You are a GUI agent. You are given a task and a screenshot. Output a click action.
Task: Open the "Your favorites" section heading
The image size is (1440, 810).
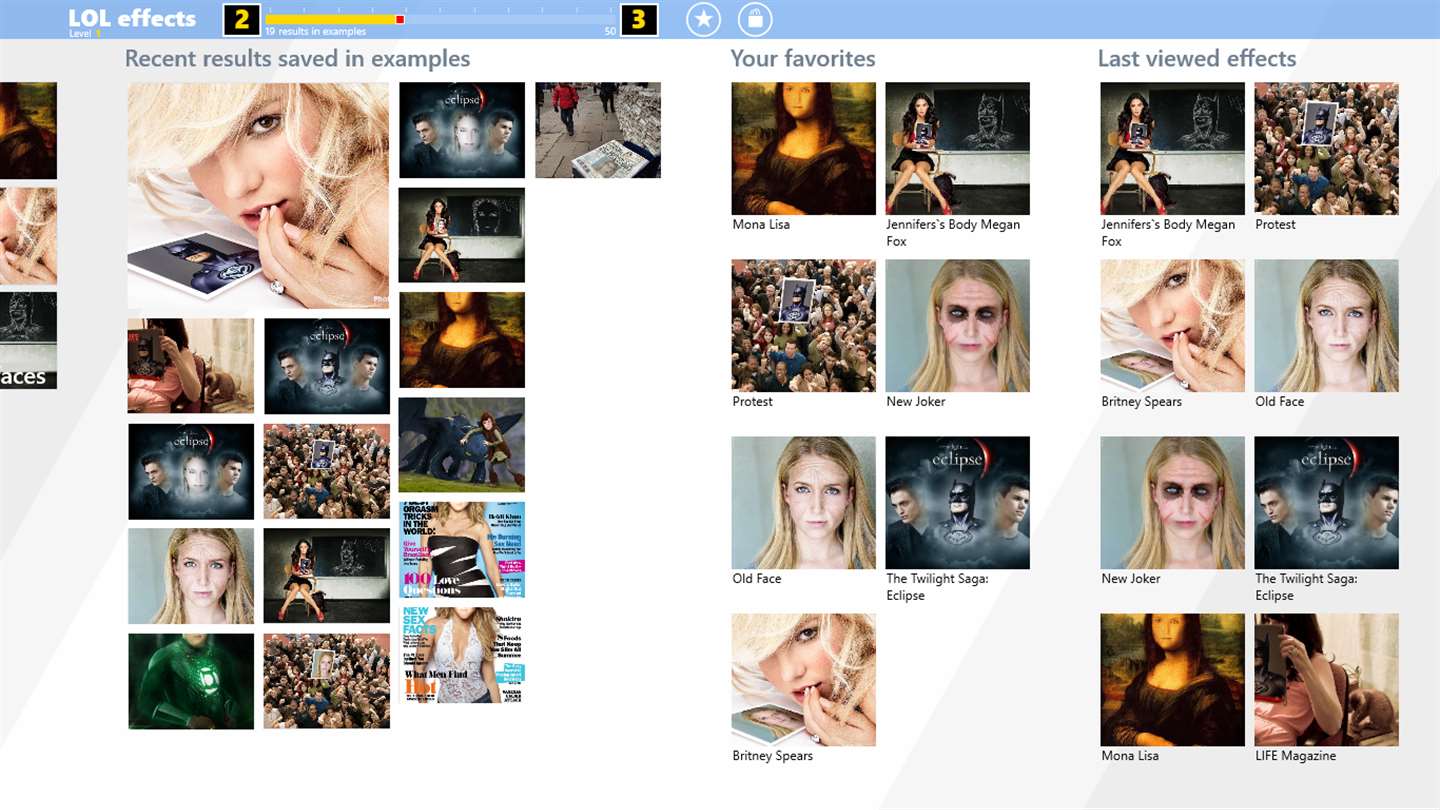pos(803,59)
